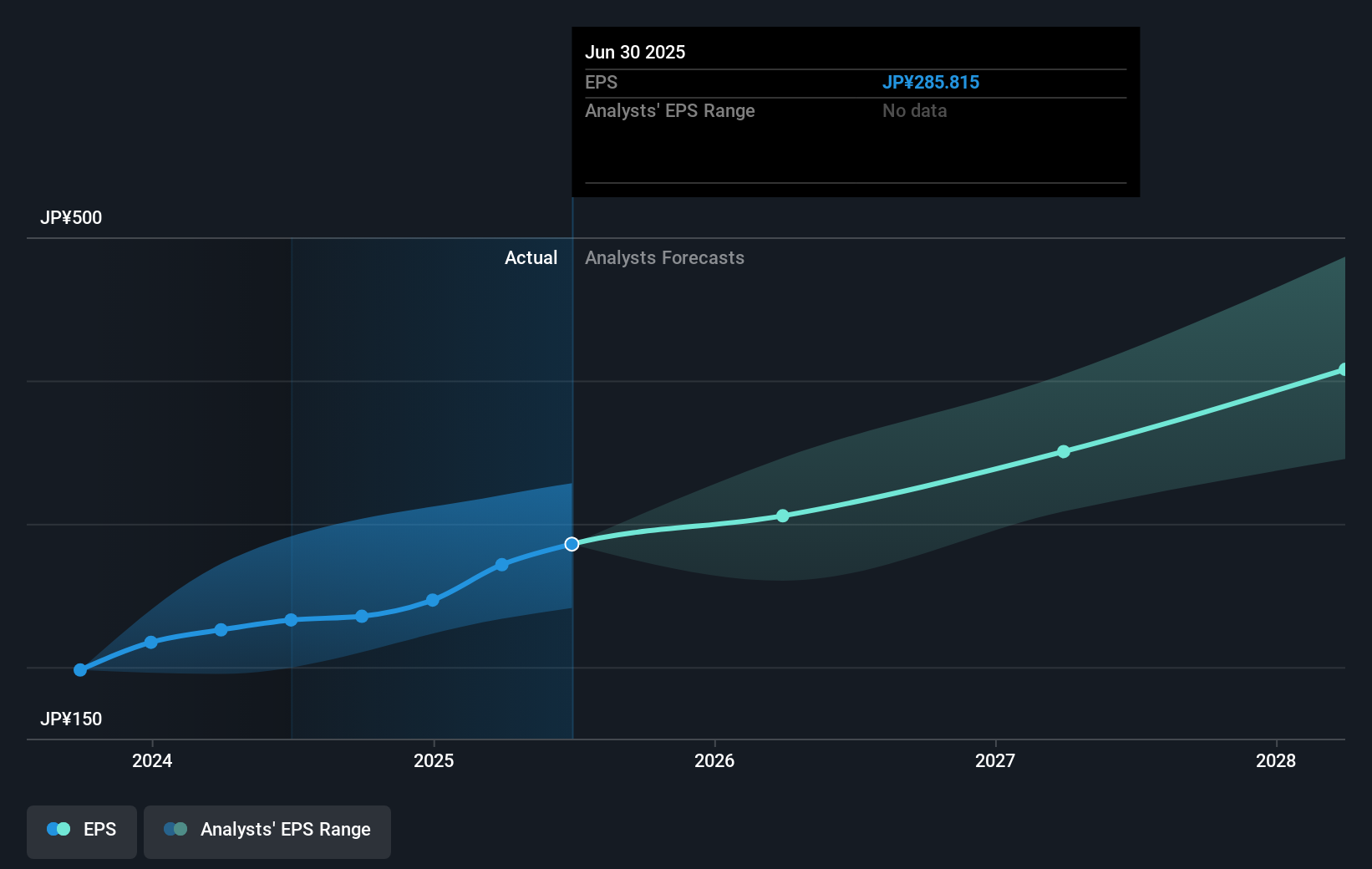
Task: Toggle the EPS series visibility
Action: coord(81,829)
